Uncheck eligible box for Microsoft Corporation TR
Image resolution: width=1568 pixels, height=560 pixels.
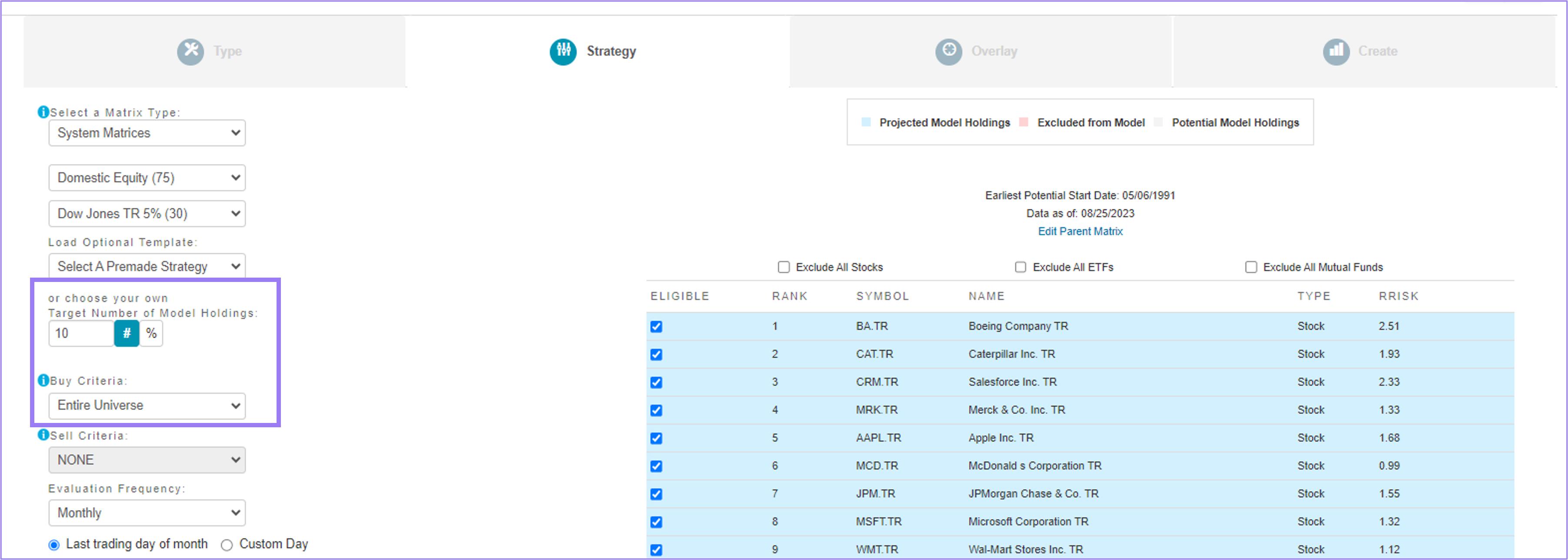(656, 522)
